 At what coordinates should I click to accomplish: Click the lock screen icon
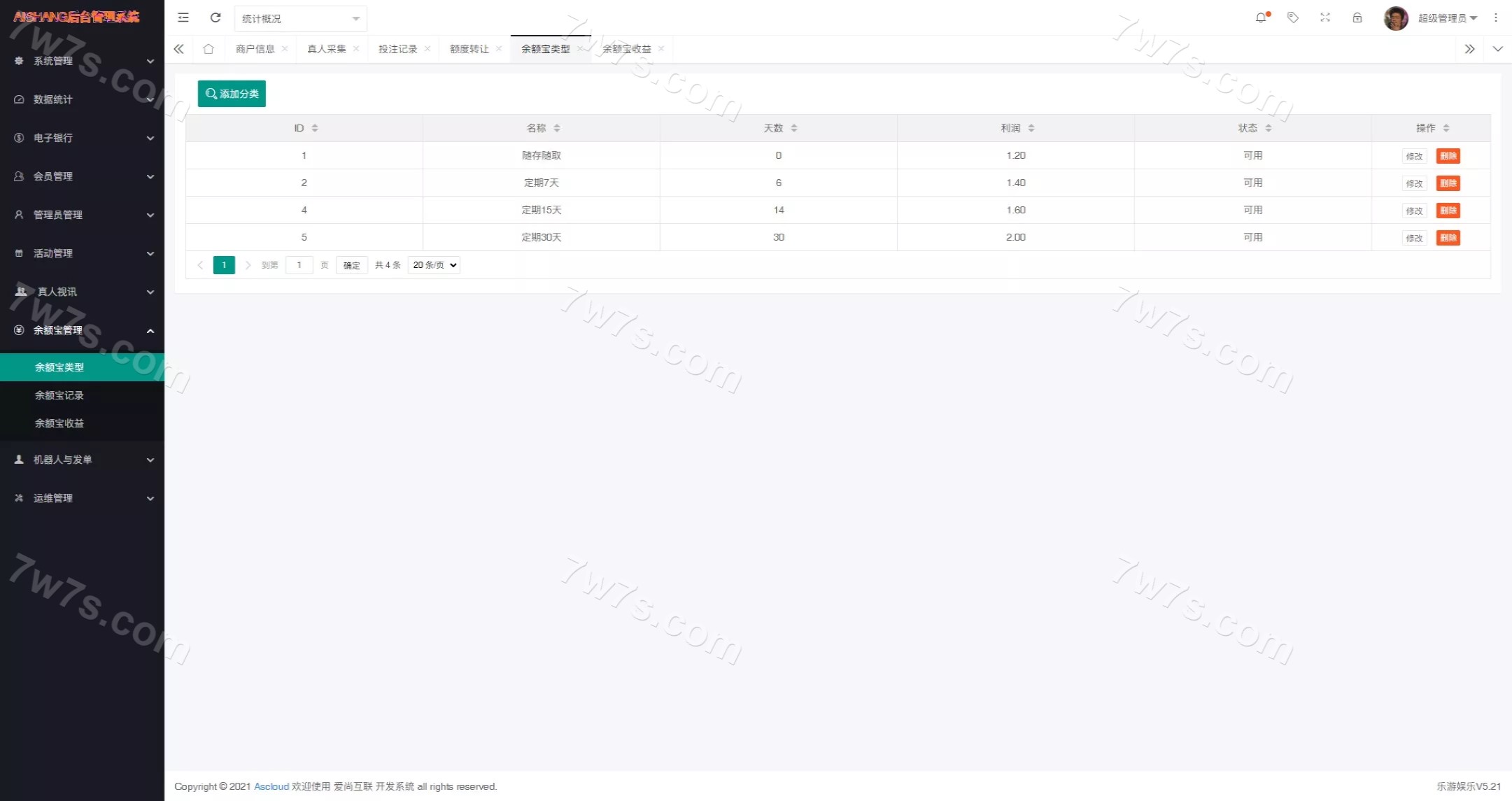1357,17
